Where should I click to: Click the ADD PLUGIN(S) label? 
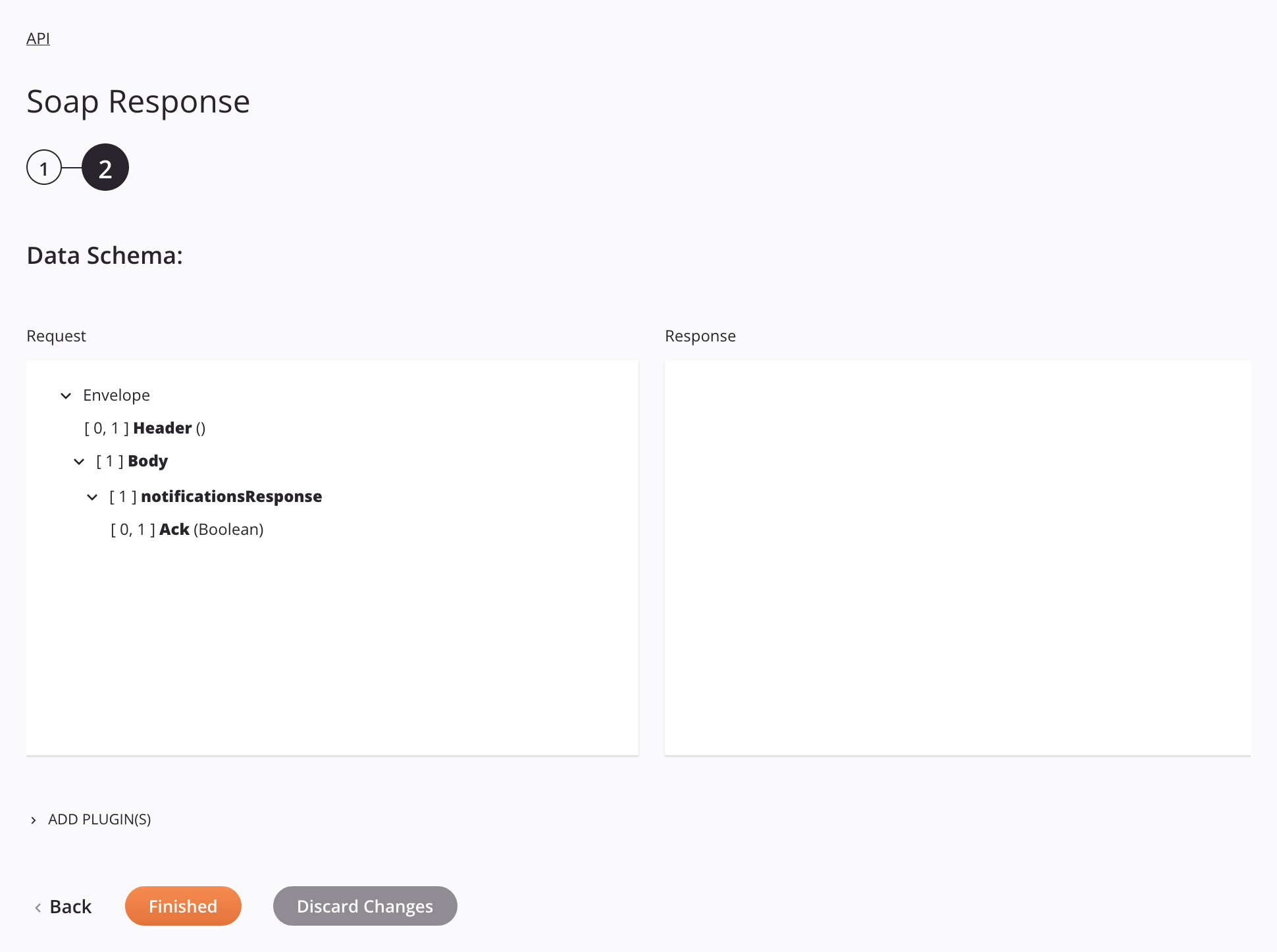(99, 819)
